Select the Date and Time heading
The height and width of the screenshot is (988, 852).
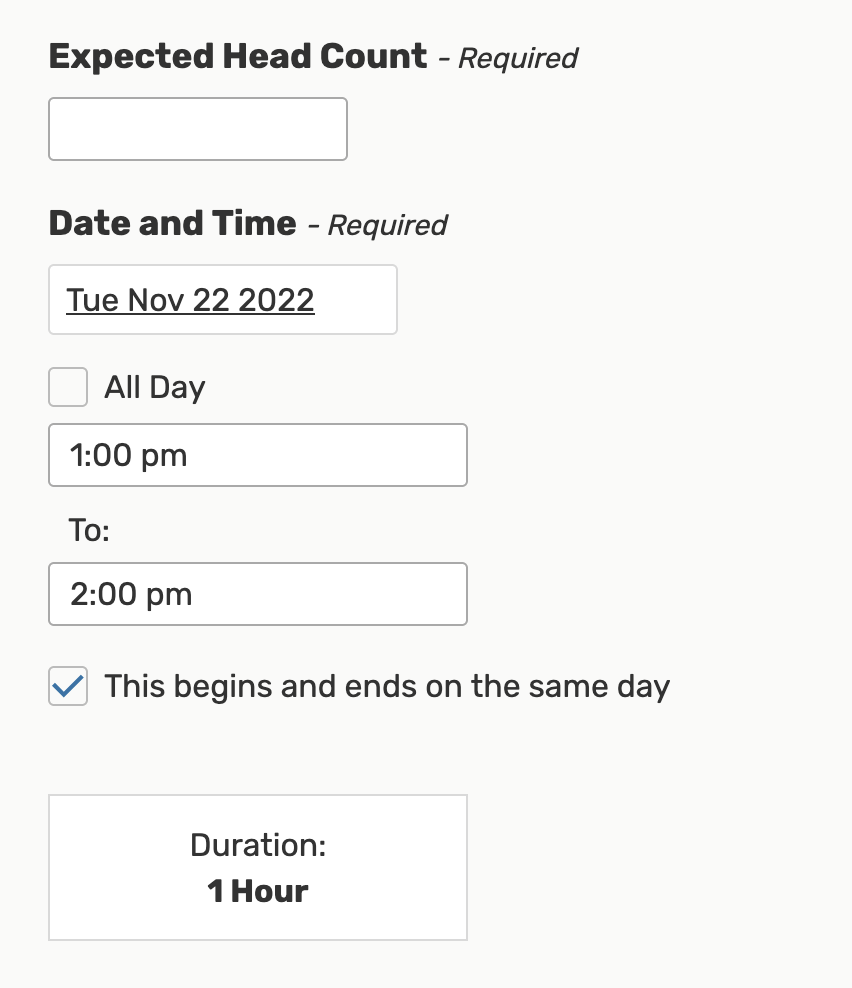pos(172,223)
